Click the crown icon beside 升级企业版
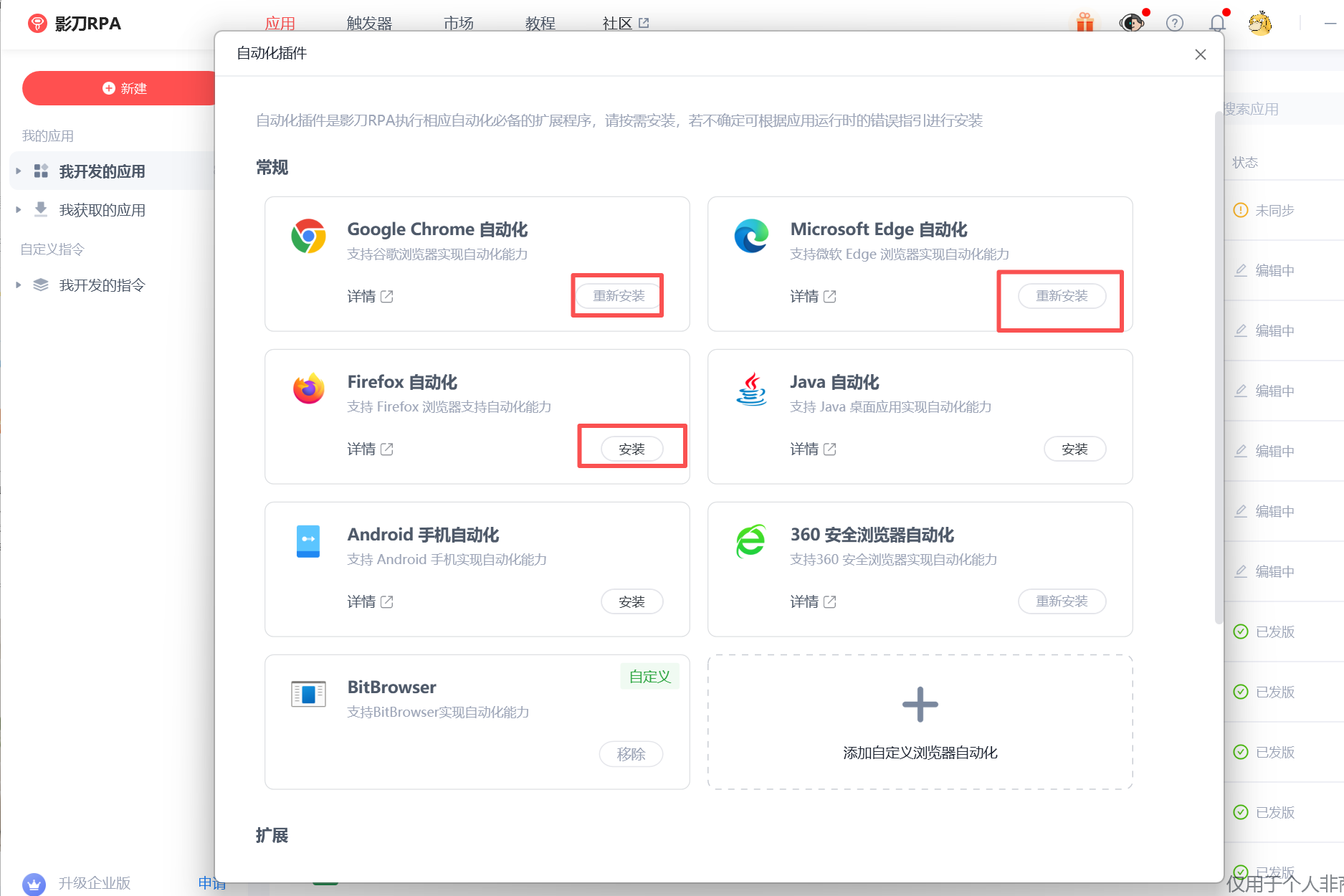Image resolution: width=1344 pixels, height=896 pixels. point(34,884)
